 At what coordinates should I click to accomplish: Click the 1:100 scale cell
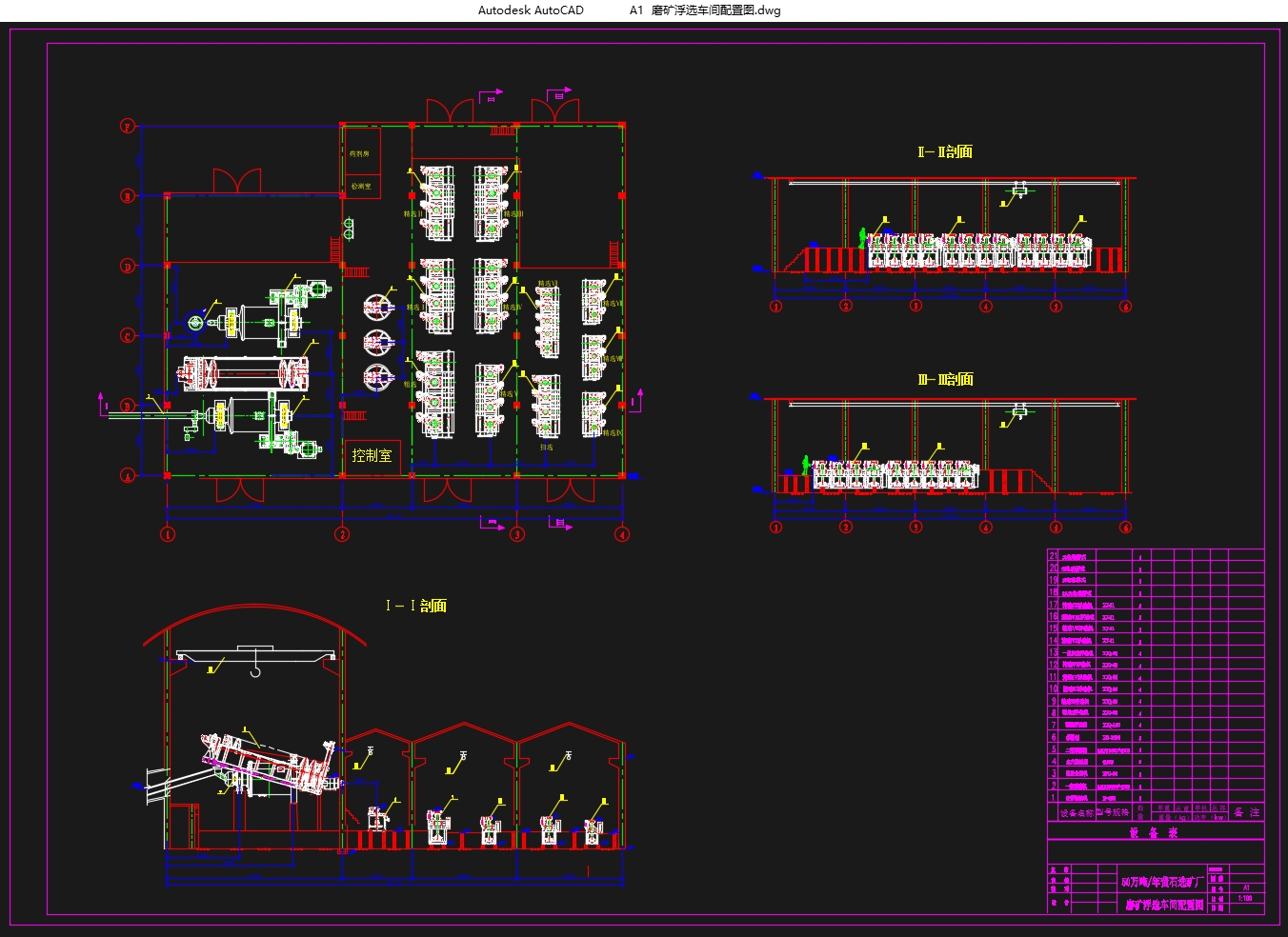pos(1245,898)
